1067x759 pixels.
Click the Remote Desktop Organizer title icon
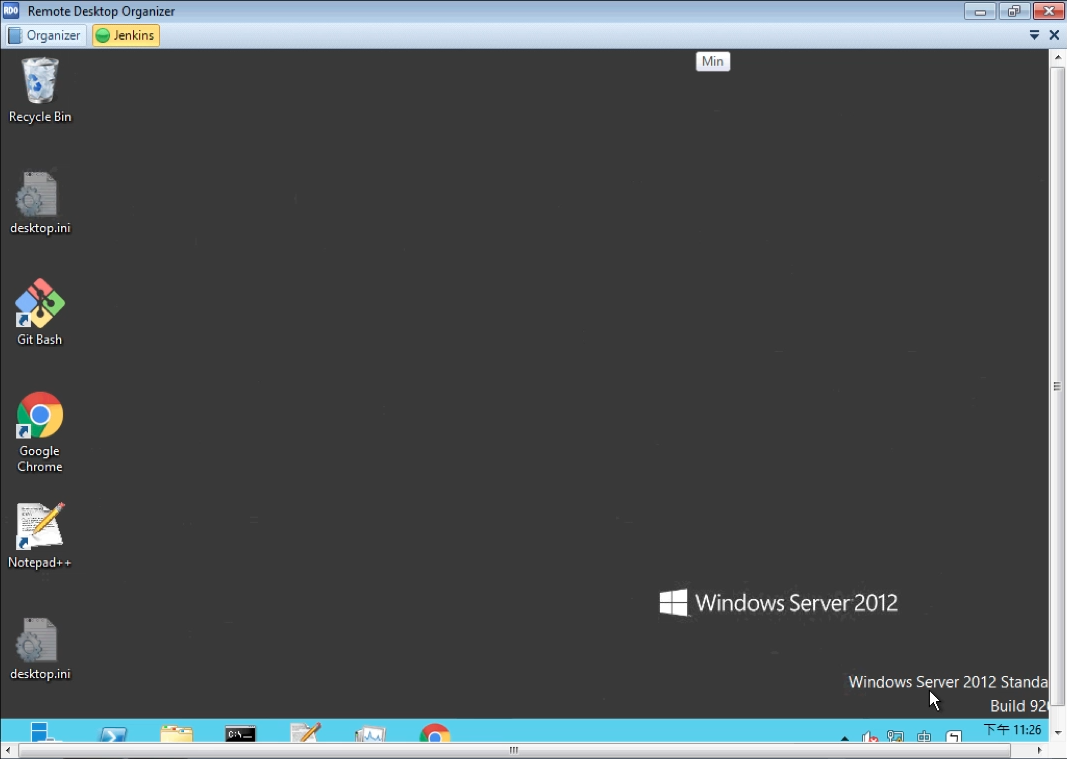point(11,11)
